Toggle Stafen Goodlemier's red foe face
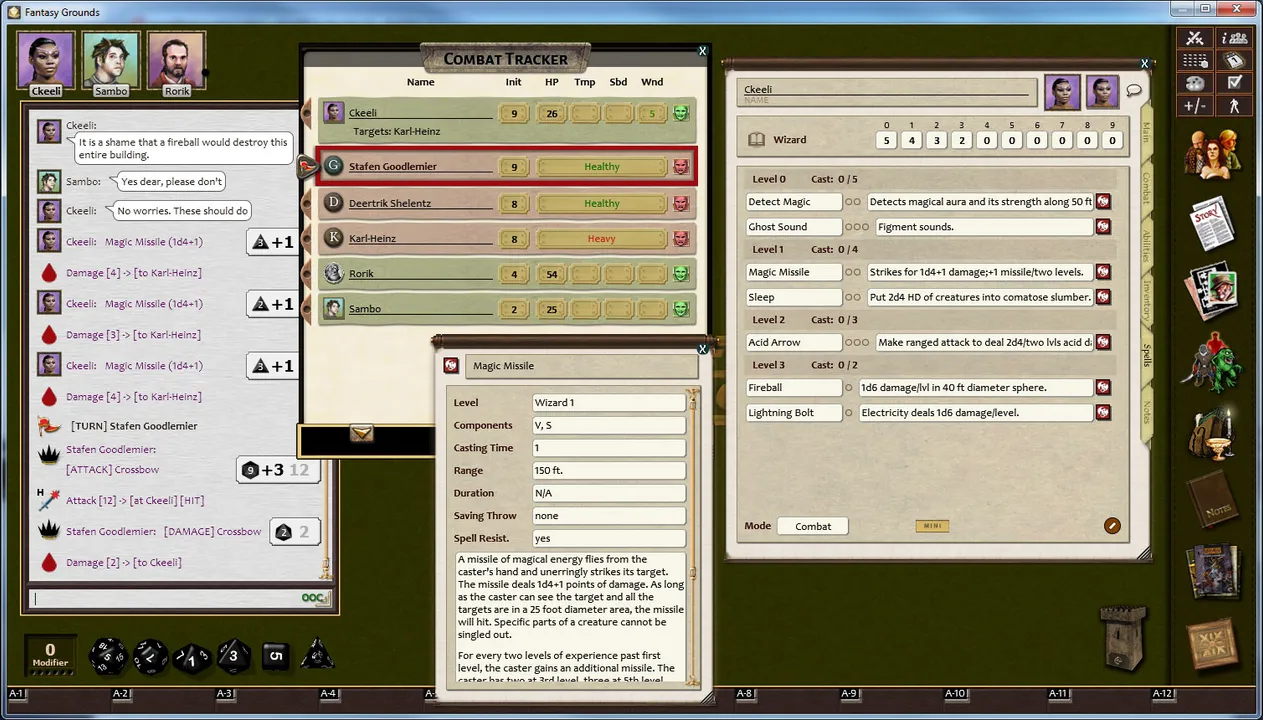1263x720 pixels. [x=681, y=167]
